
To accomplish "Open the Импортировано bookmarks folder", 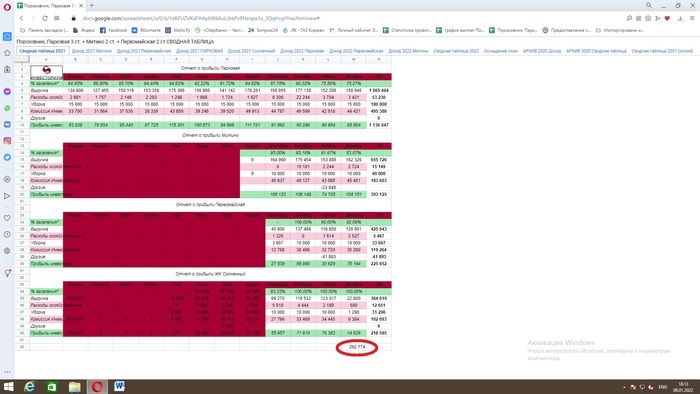I will point(620,30).
